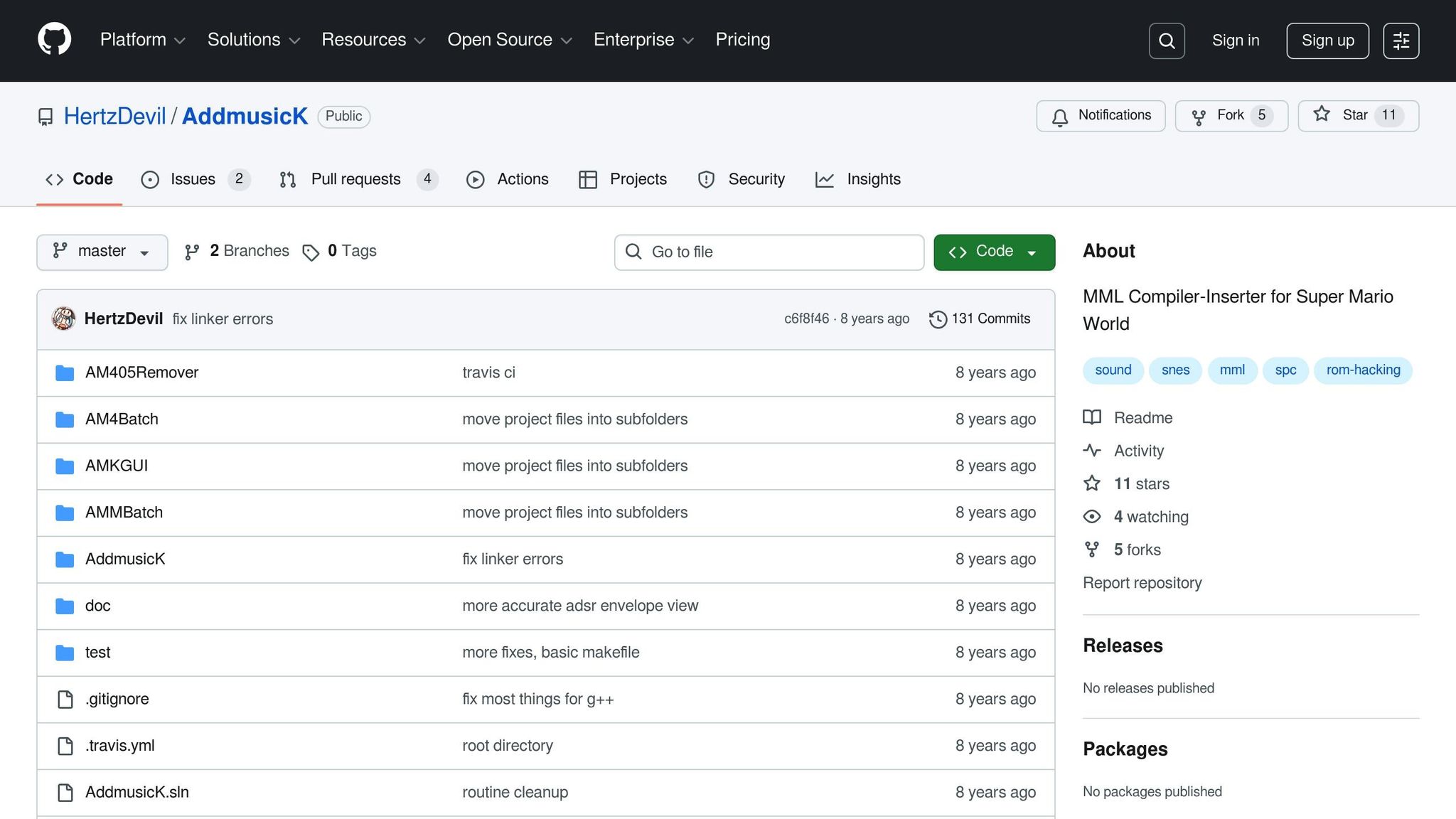
Task: Switch to the Actions tab
Action: [x=508, y=179]
